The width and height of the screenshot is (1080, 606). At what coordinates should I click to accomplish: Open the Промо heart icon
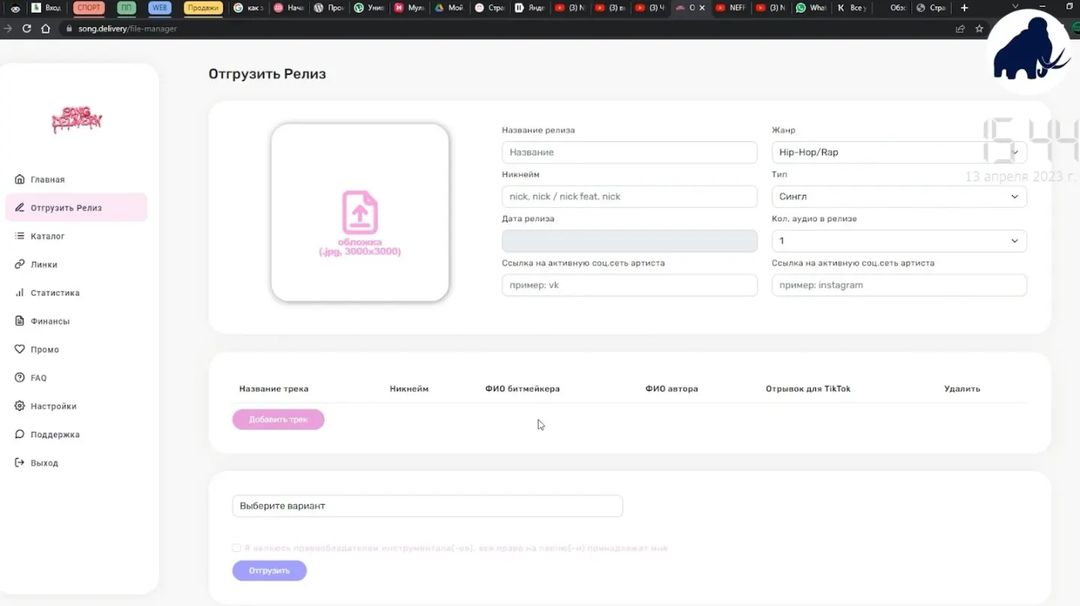[x=19, y=349]
